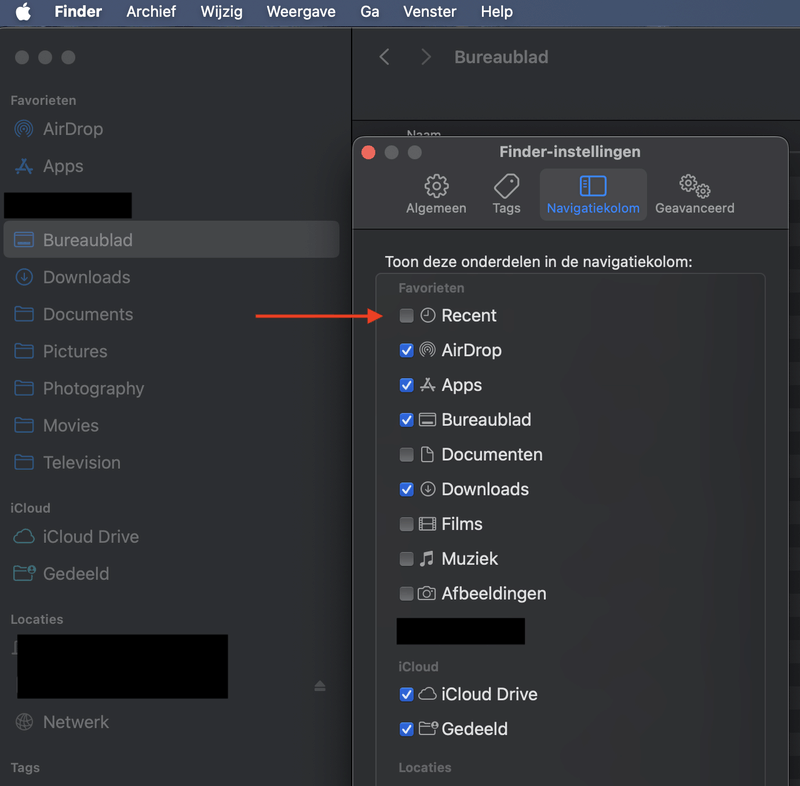Viewport: 800px width, 786px height.
Task: Click the clock icon beside Recent
Action: click(x=428, y=316)
